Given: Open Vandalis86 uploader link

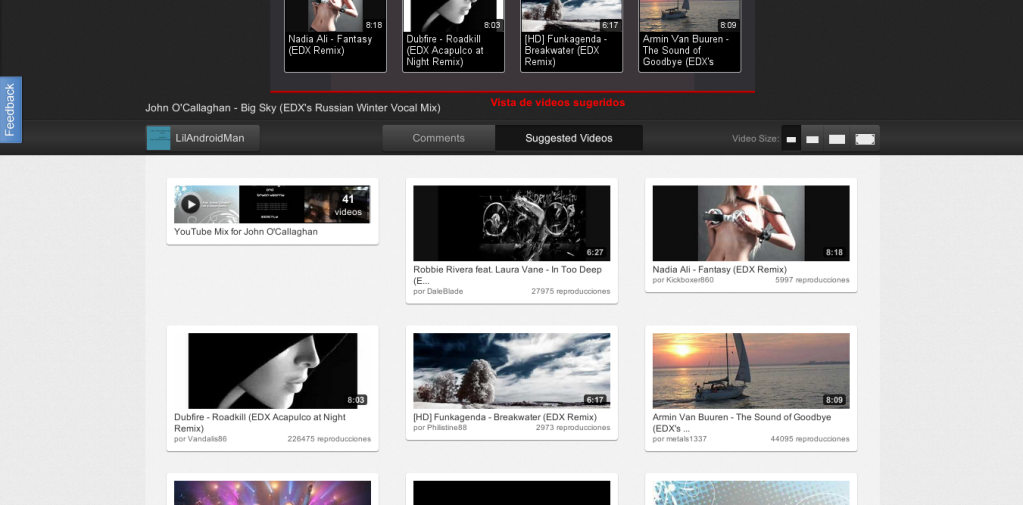Looking at the screenshot, I should click(200, 439).
